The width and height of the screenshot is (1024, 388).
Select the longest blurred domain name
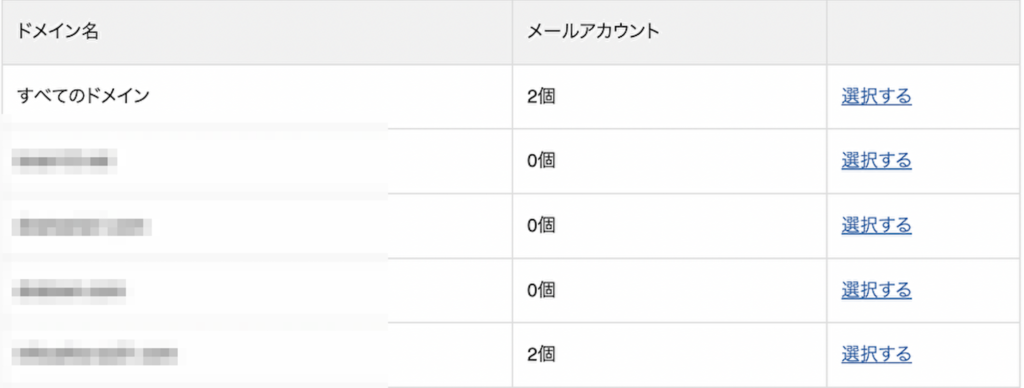click(x=95, y=355)
